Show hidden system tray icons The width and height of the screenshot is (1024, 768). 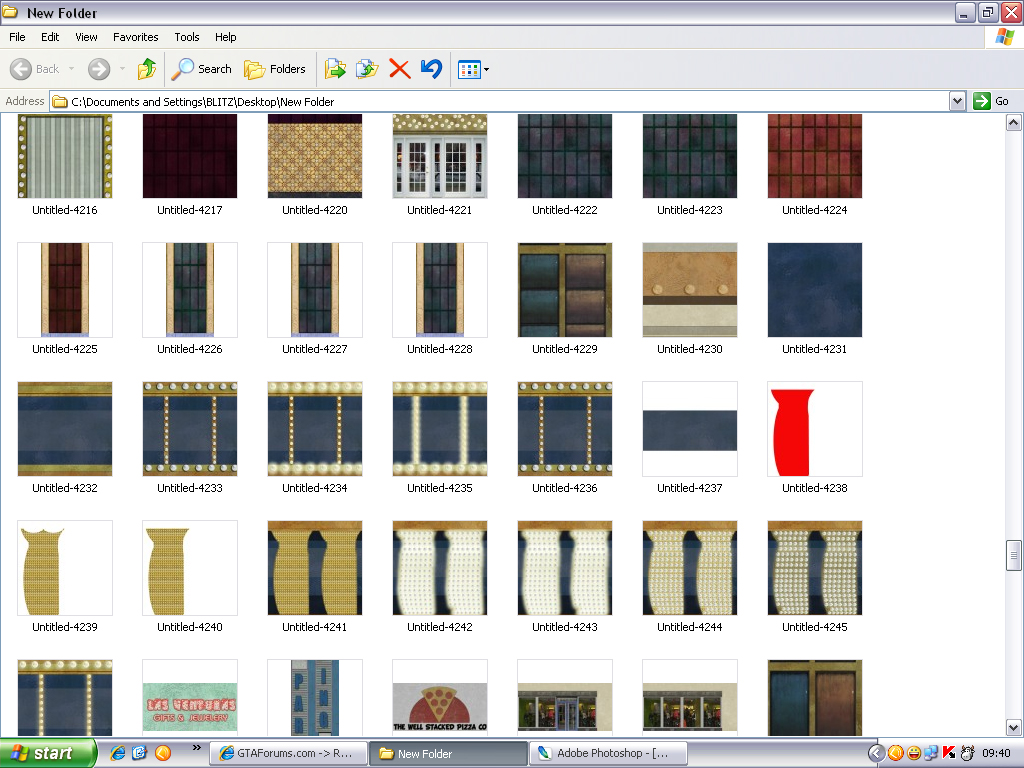pyautogui.click(x=876, y=753)
